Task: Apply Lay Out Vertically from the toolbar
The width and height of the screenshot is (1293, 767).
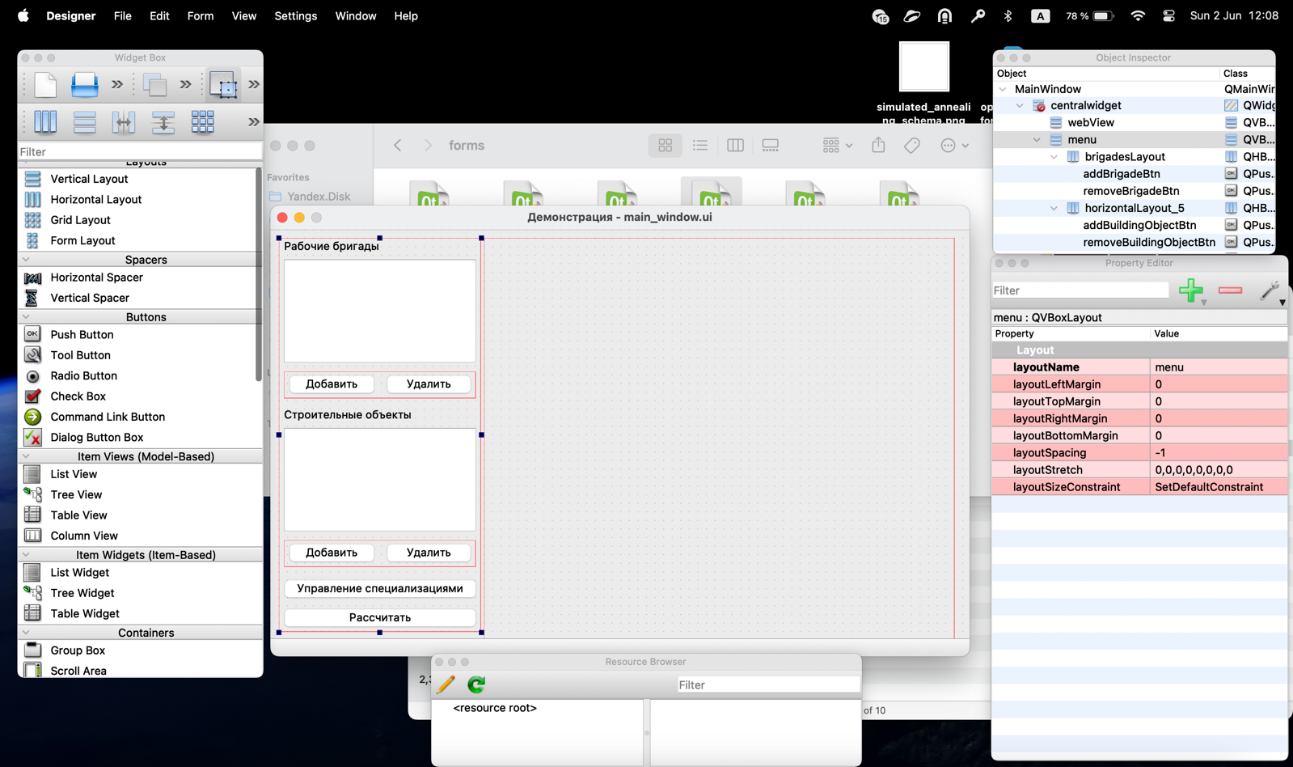Action: pos(84,122)
